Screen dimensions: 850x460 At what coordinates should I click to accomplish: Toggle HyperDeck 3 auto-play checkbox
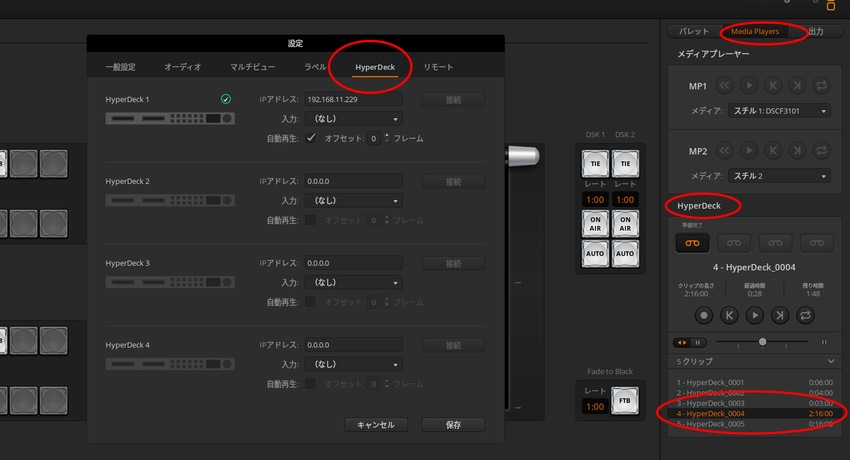tap(311, 301)
